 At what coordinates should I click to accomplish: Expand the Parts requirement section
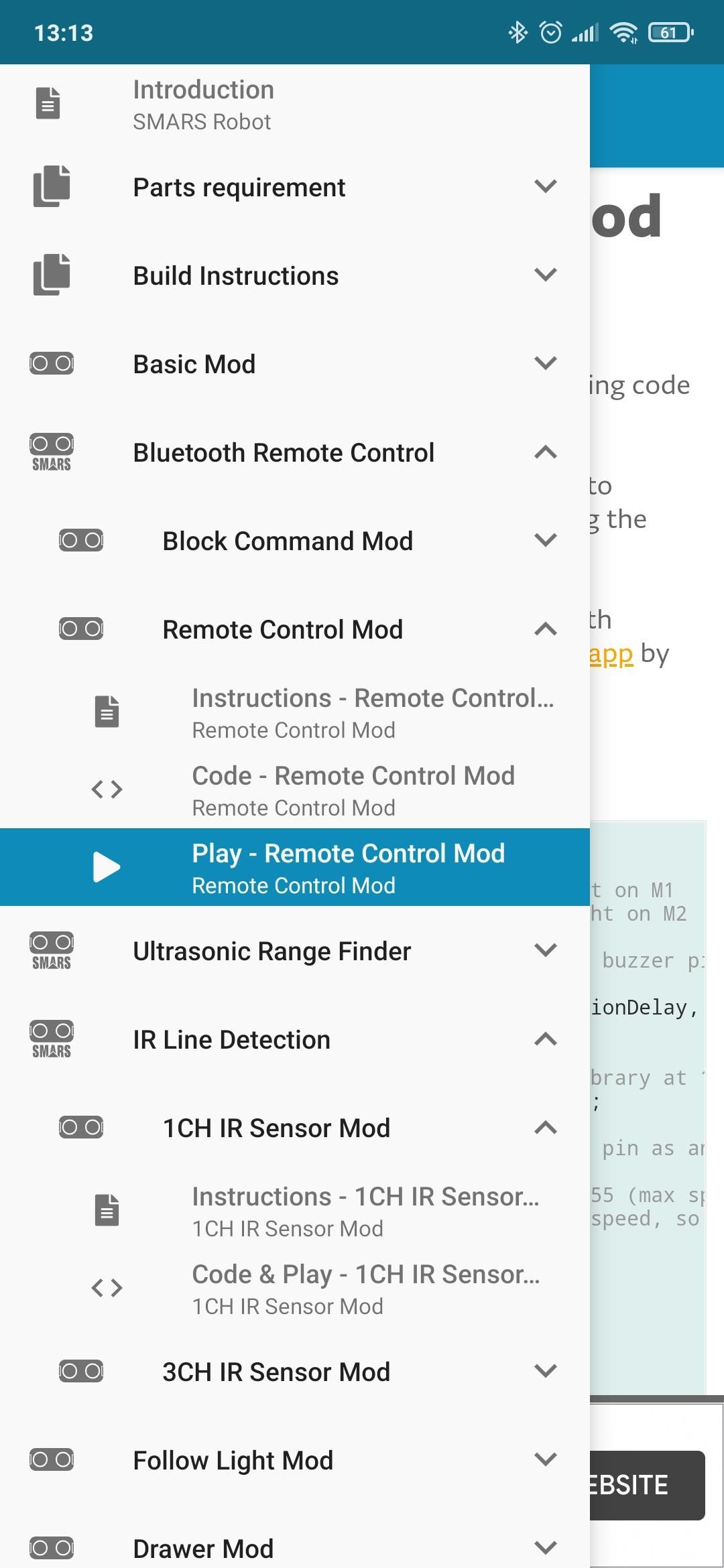[x=546, y=186]
